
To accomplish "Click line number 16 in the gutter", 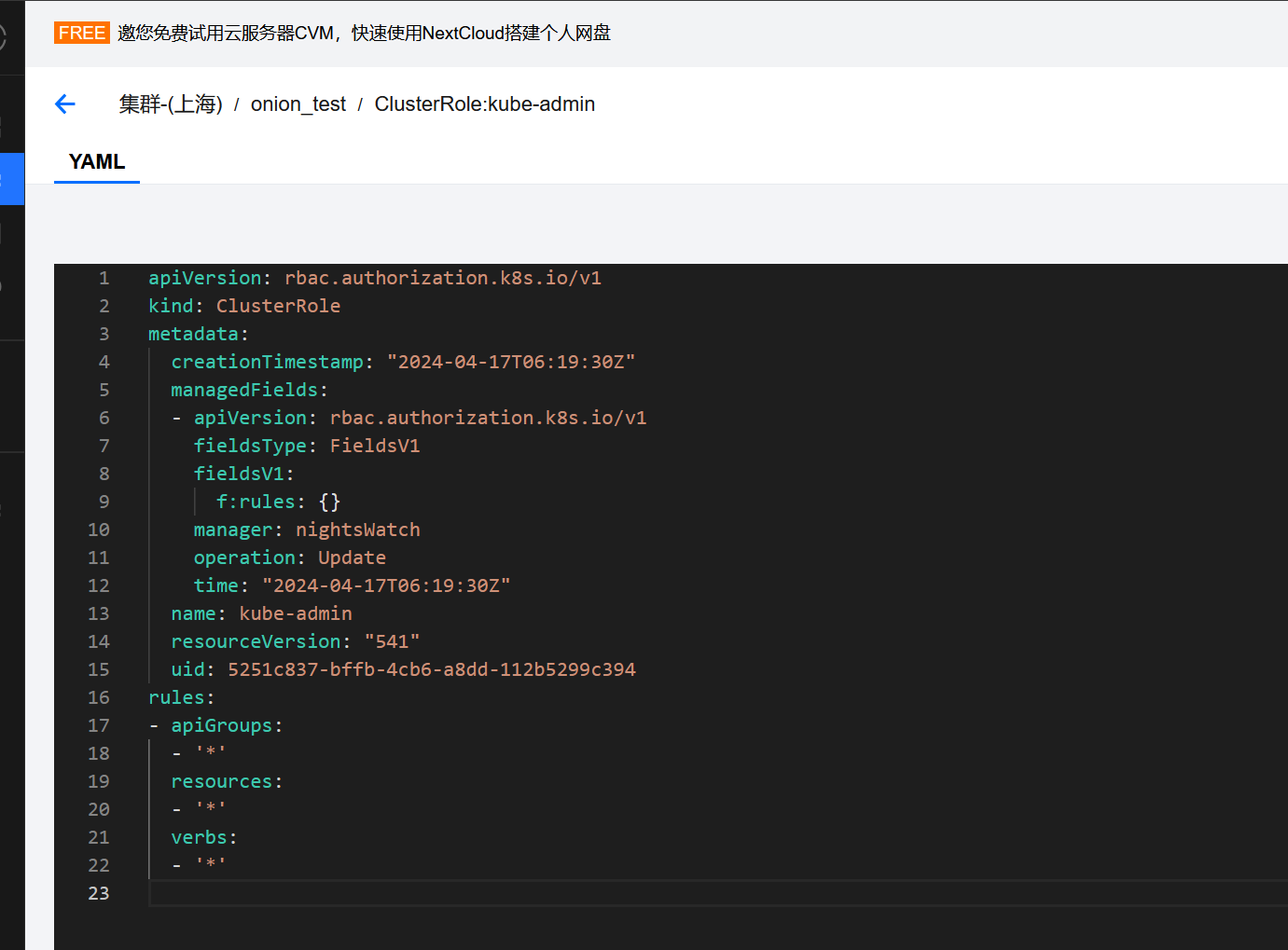I will [x=99, y=697].
